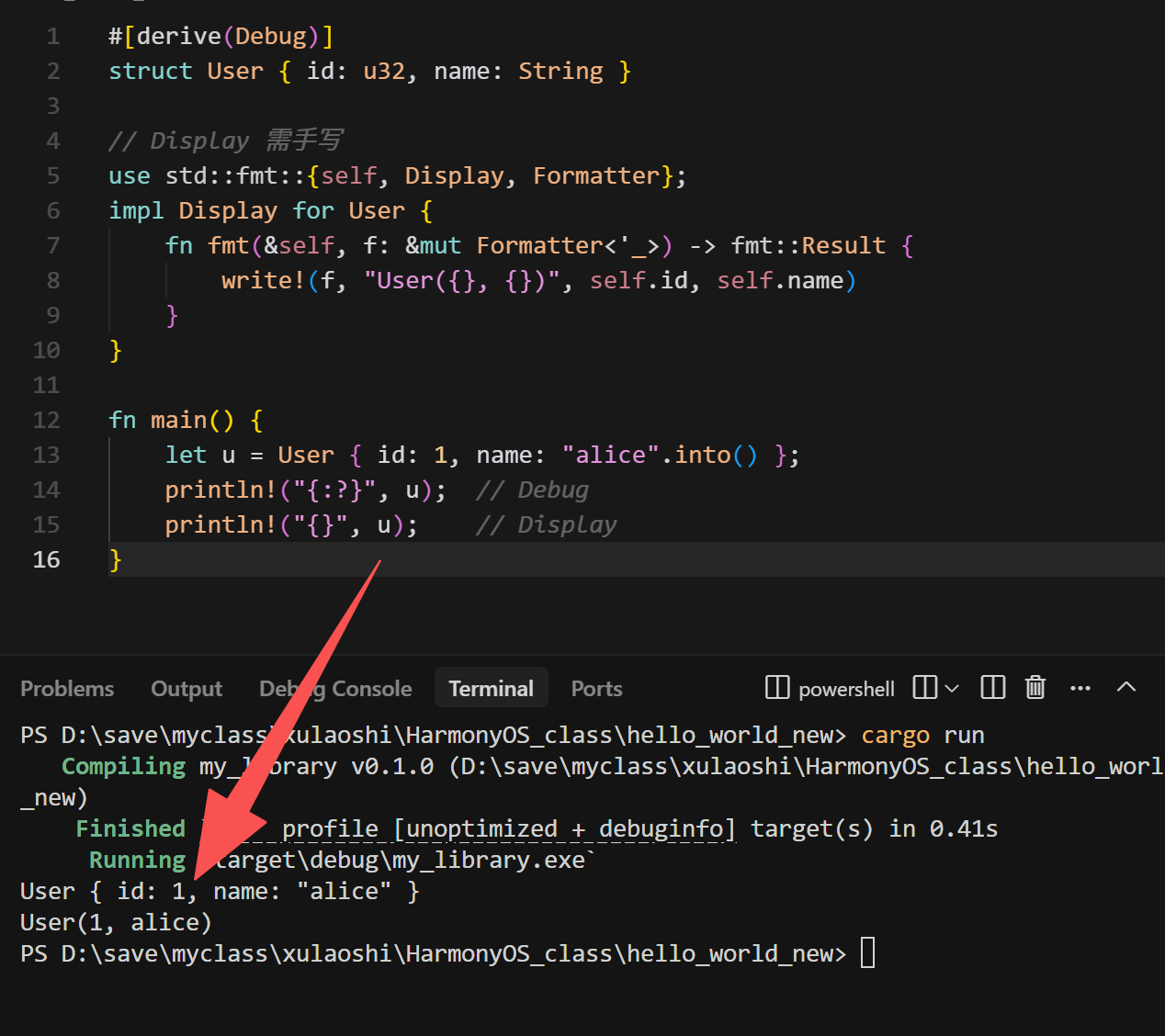This screenshot has width=1165, height=1036.
Task: Open the Debug Console tab
Action: [x=335, y=689]
